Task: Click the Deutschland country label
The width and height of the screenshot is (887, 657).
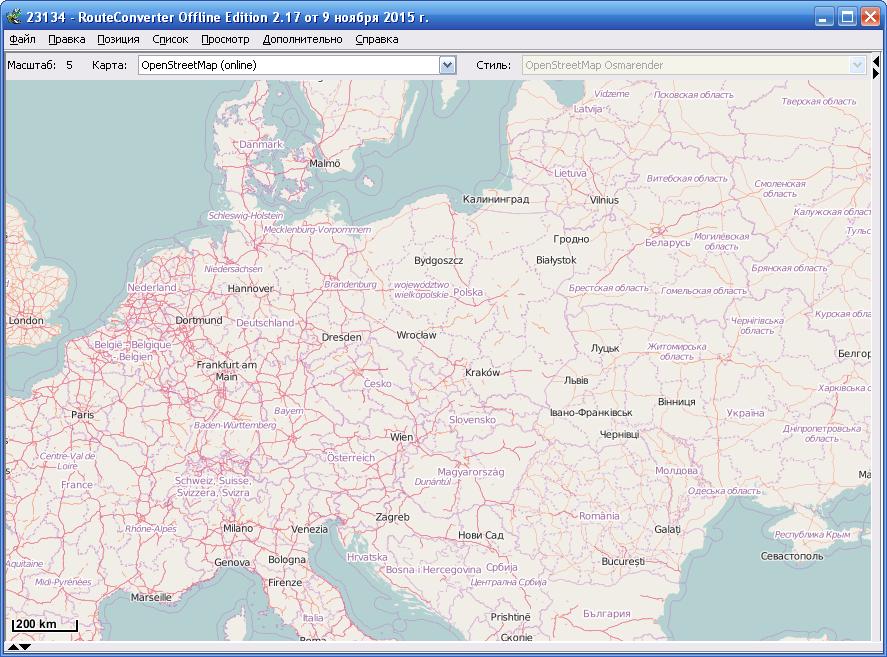Action: pos(265,323)
